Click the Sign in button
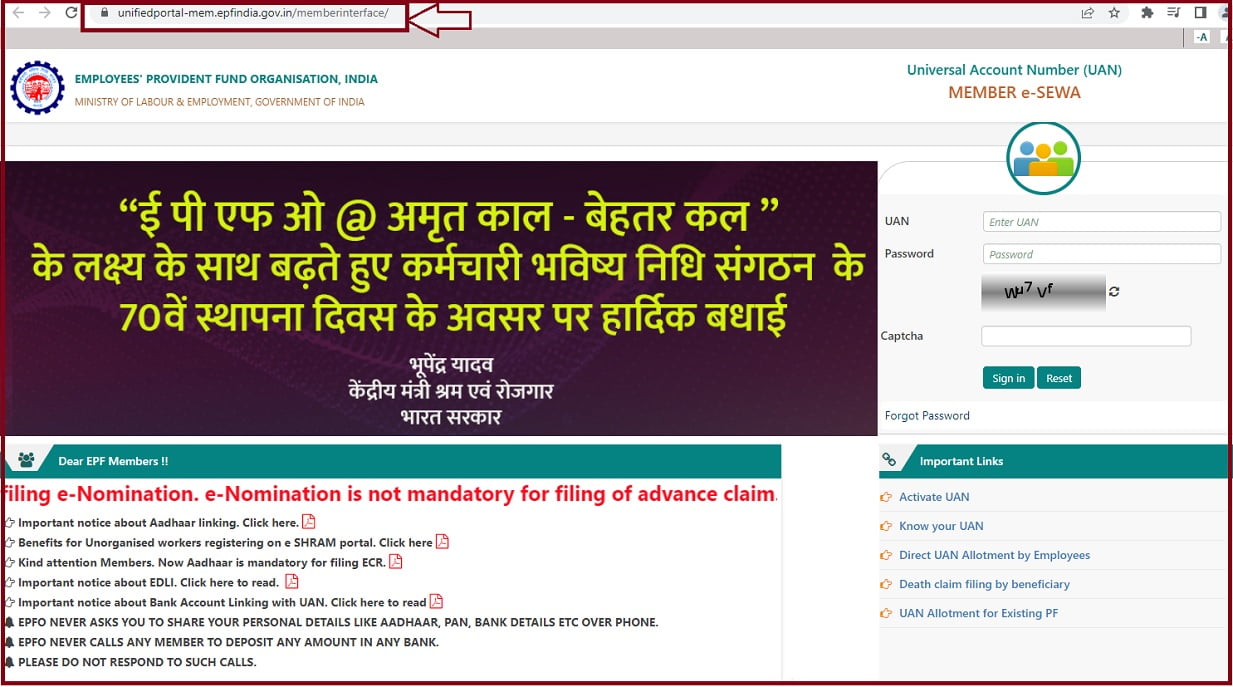1233x687 pixels. coord(1008,378)
